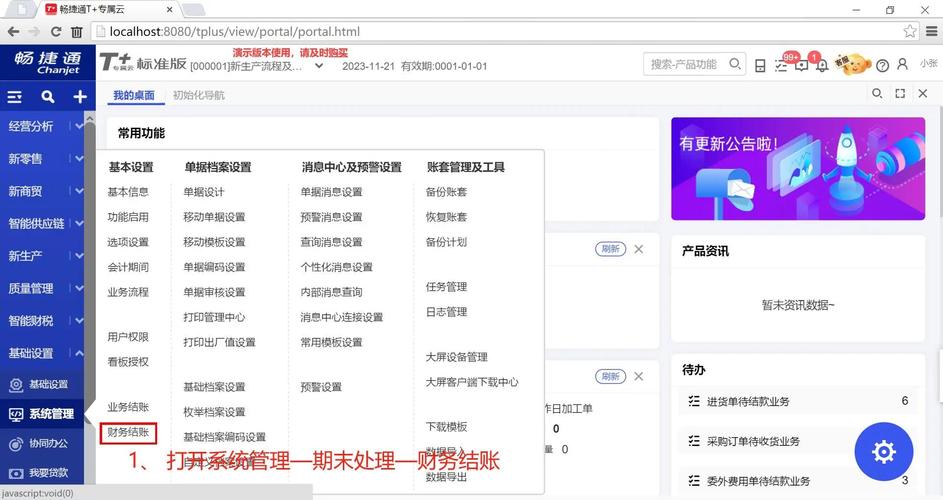Image resolution: width=943 pixels, height=500 pixels.
Task: Toggle sidebar with the menu-list icon
Action: tap(14, 96)
